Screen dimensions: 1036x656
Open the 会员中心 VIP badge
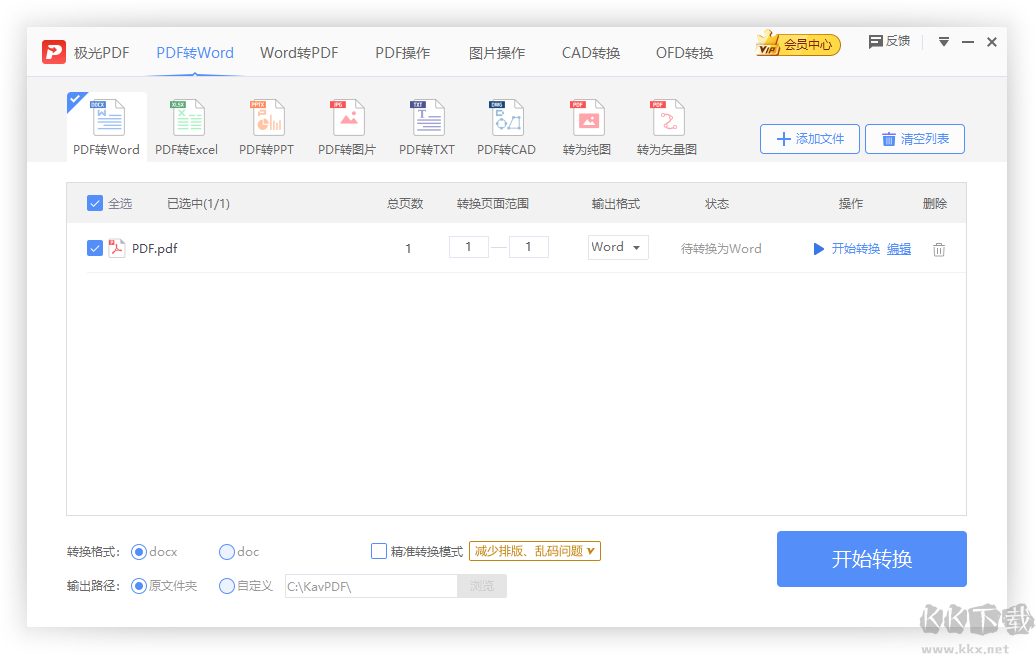(x=797, y=43)
